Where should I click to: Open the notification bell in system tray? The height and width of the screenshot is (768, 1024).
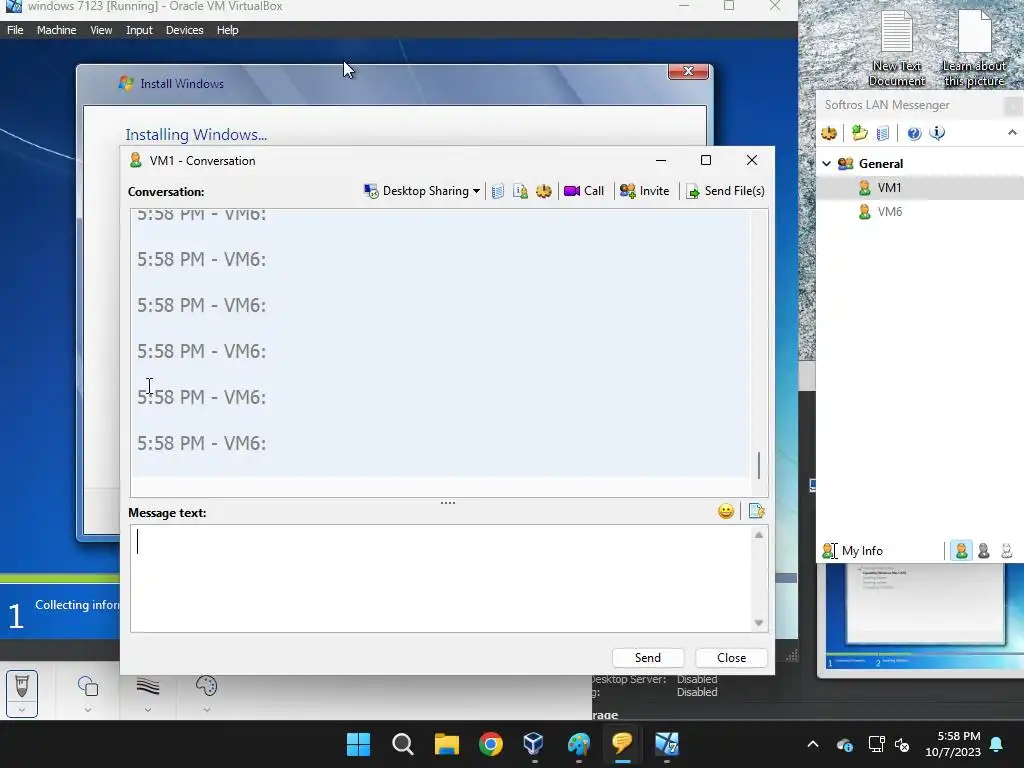point(997,744)
